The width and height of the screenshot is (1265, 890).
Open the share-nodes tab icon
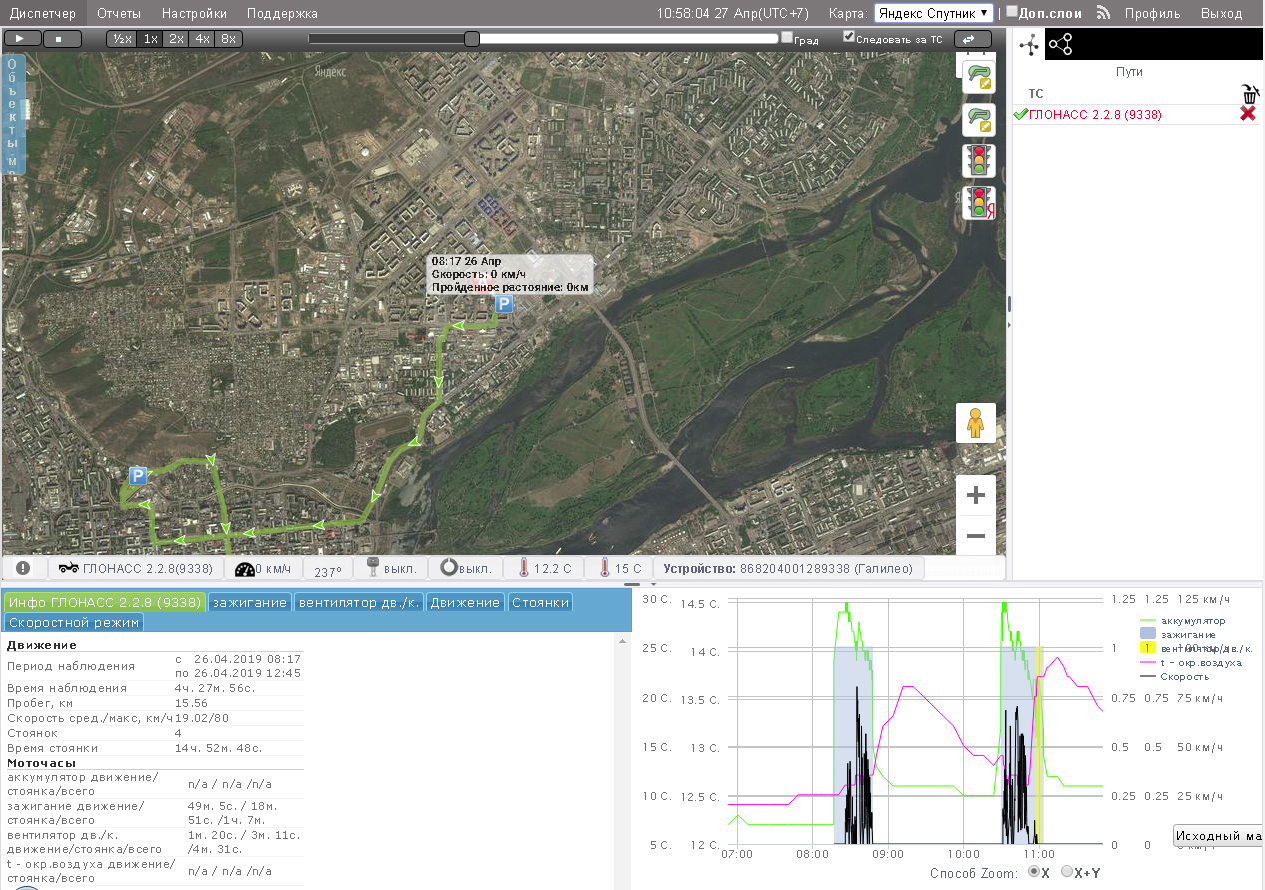point(1061,44)
